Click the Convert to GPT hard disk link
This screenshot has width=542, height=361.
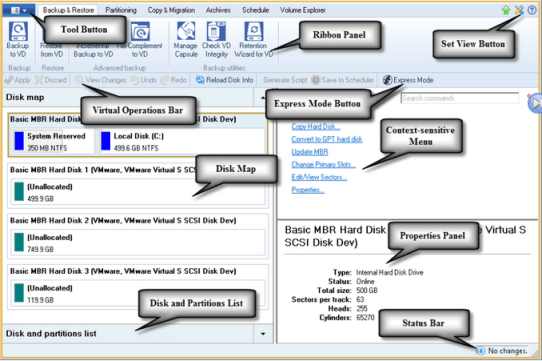click(327, 139)
